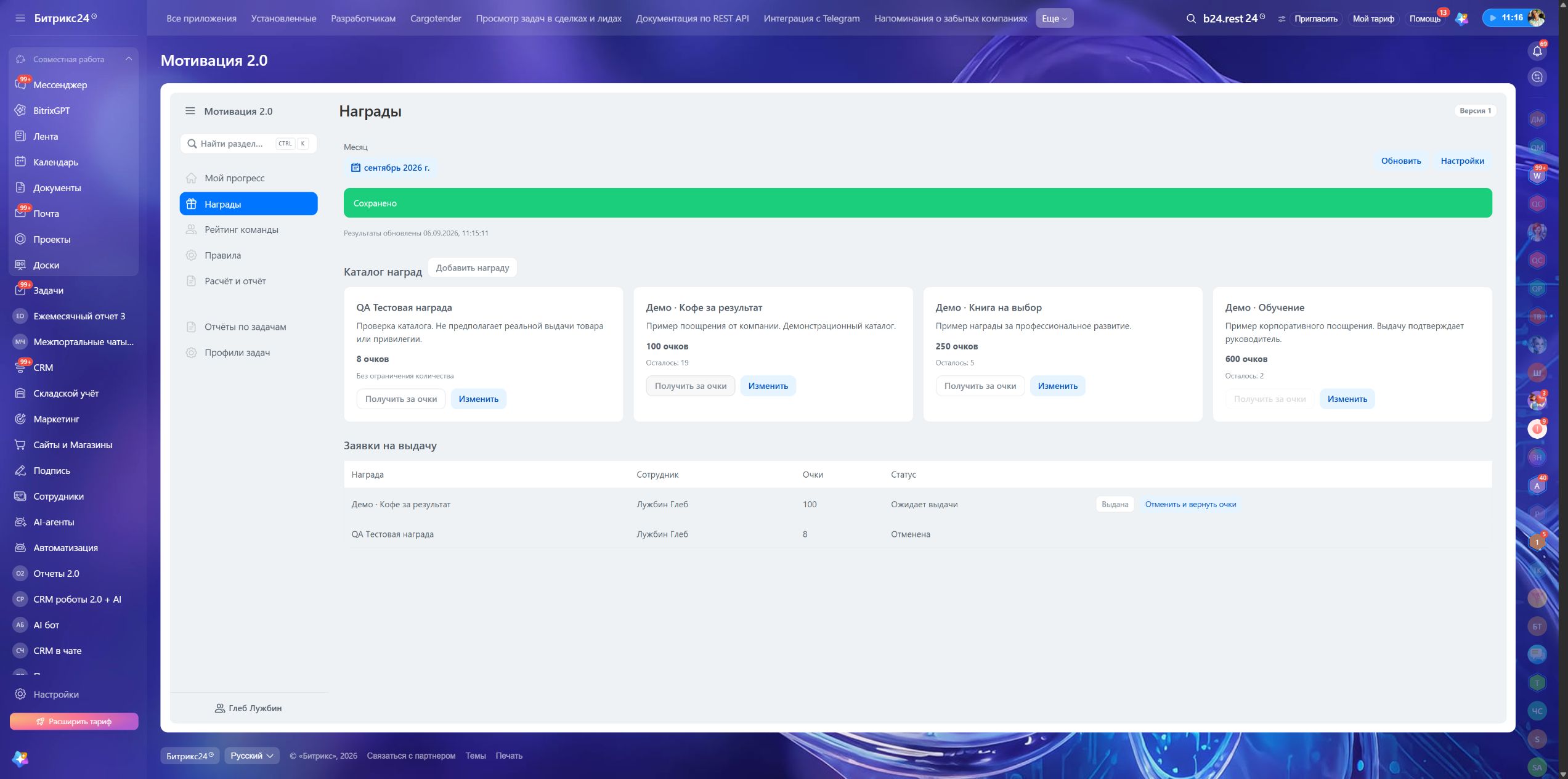Open Интеграция с Telegram tab
The width and height of the screenshot is (1568, 779).
(811, 18)
